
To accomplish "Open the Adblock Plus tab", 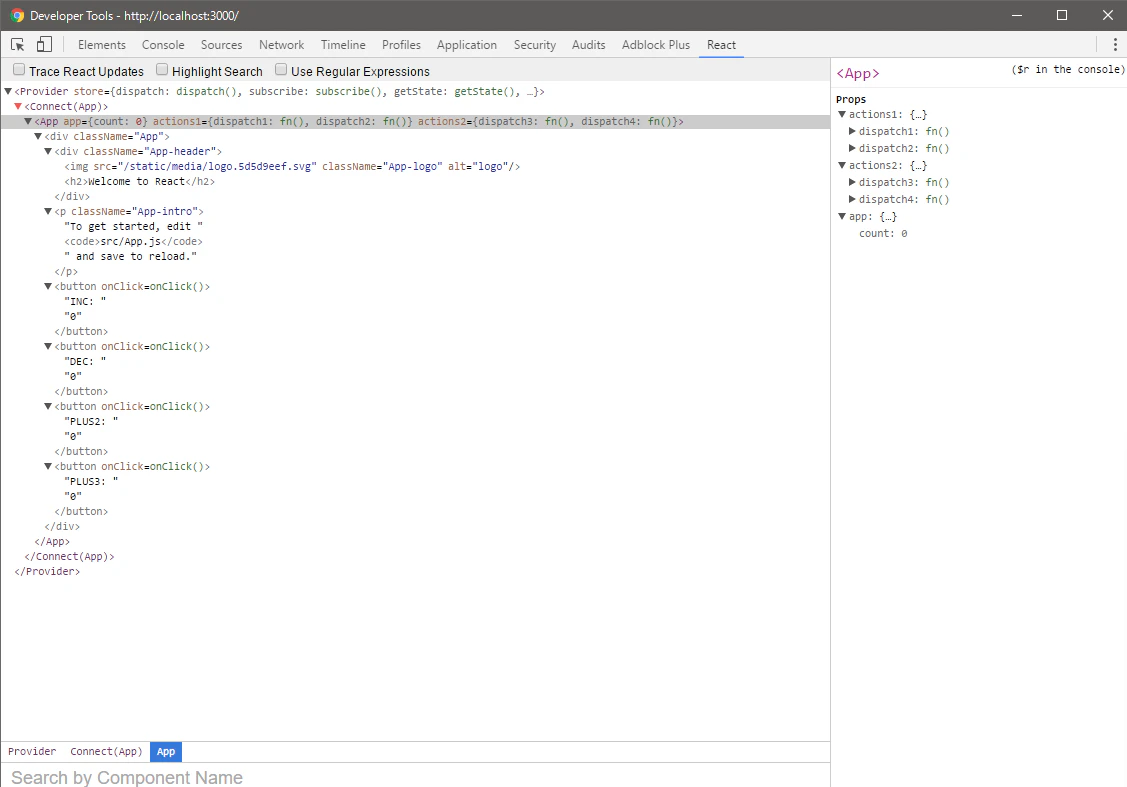I will pos(656,45).
